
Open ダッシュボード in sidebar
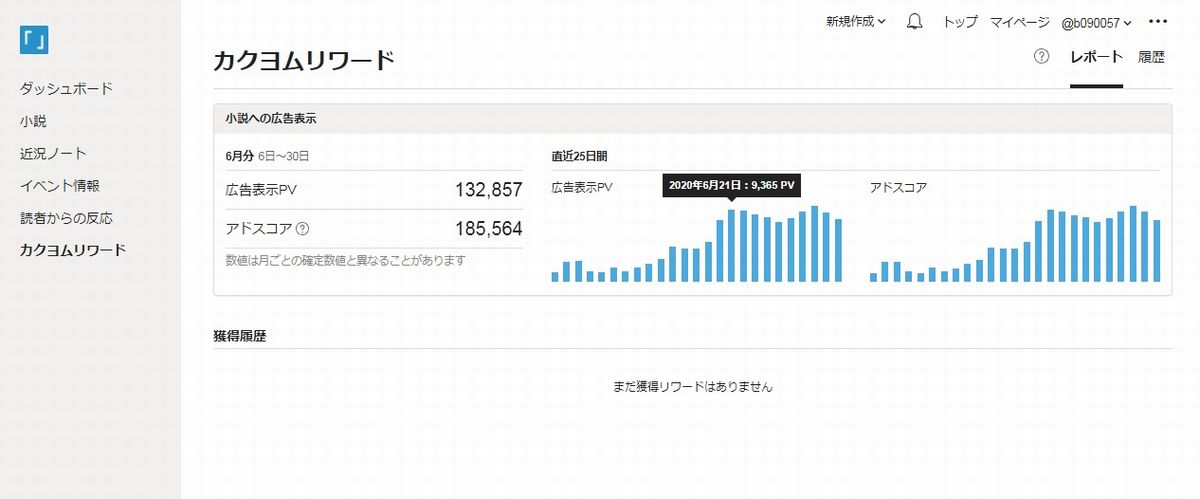tap(66, 89)
